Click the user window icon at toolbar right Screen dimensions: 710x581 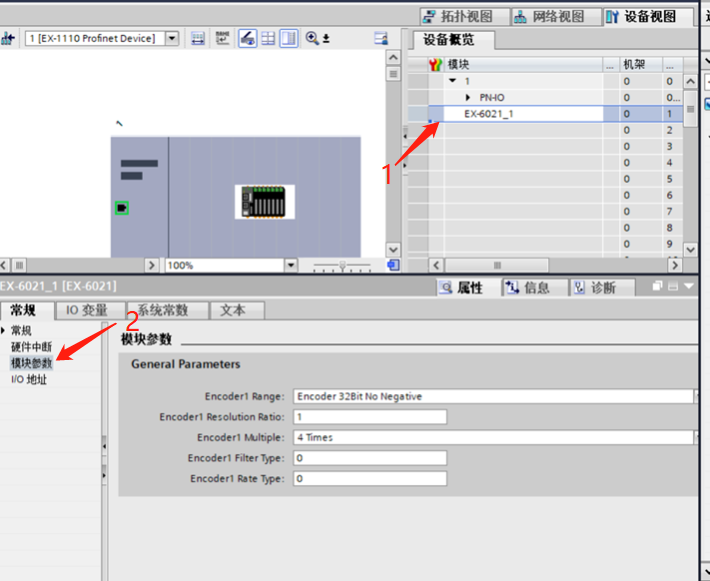tap(381, 38)
